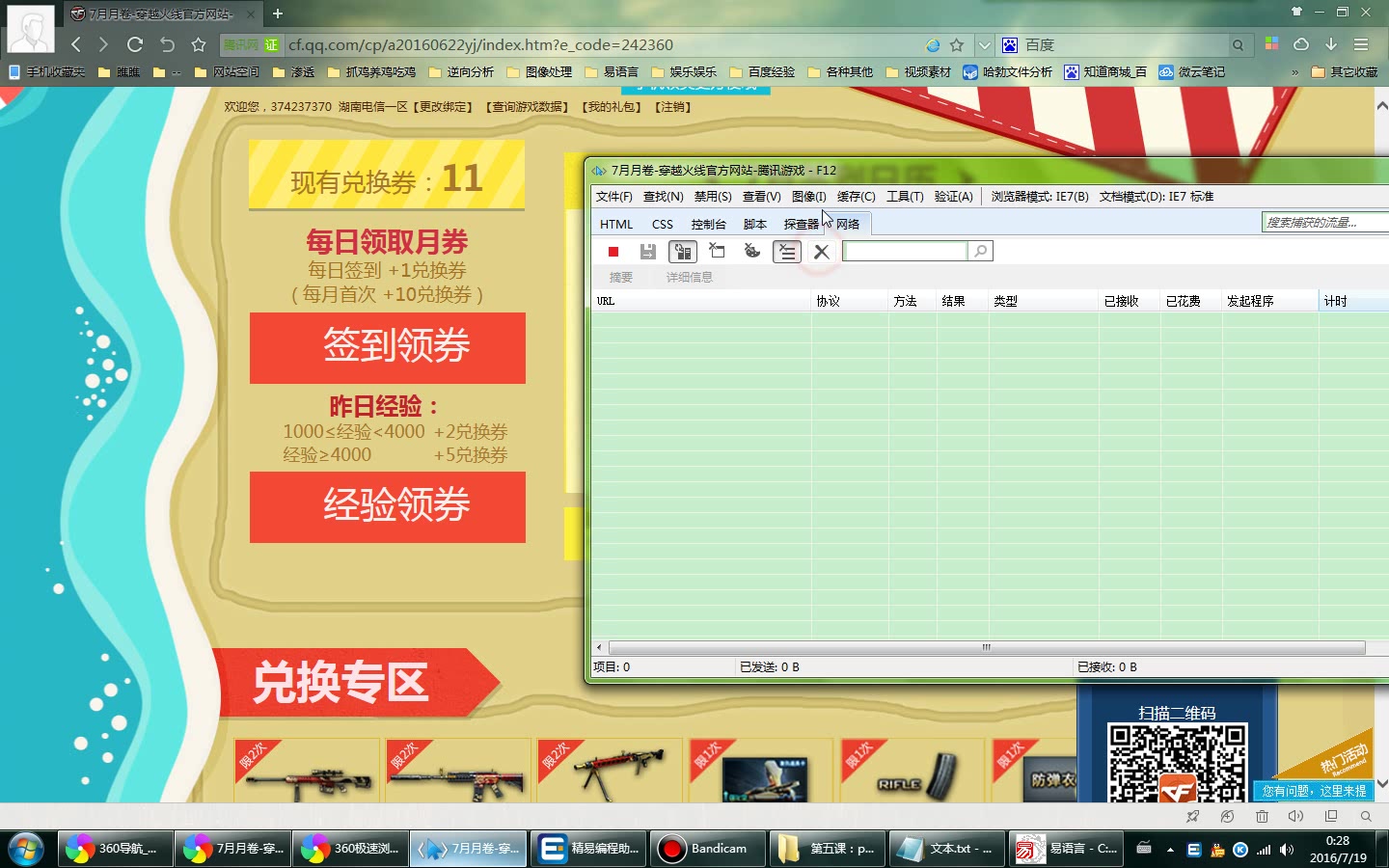Open 浏览器模式: IE7 dropdown menu
The height and width of the screenshot is (868, 1389).
[x=1040, y=197]
